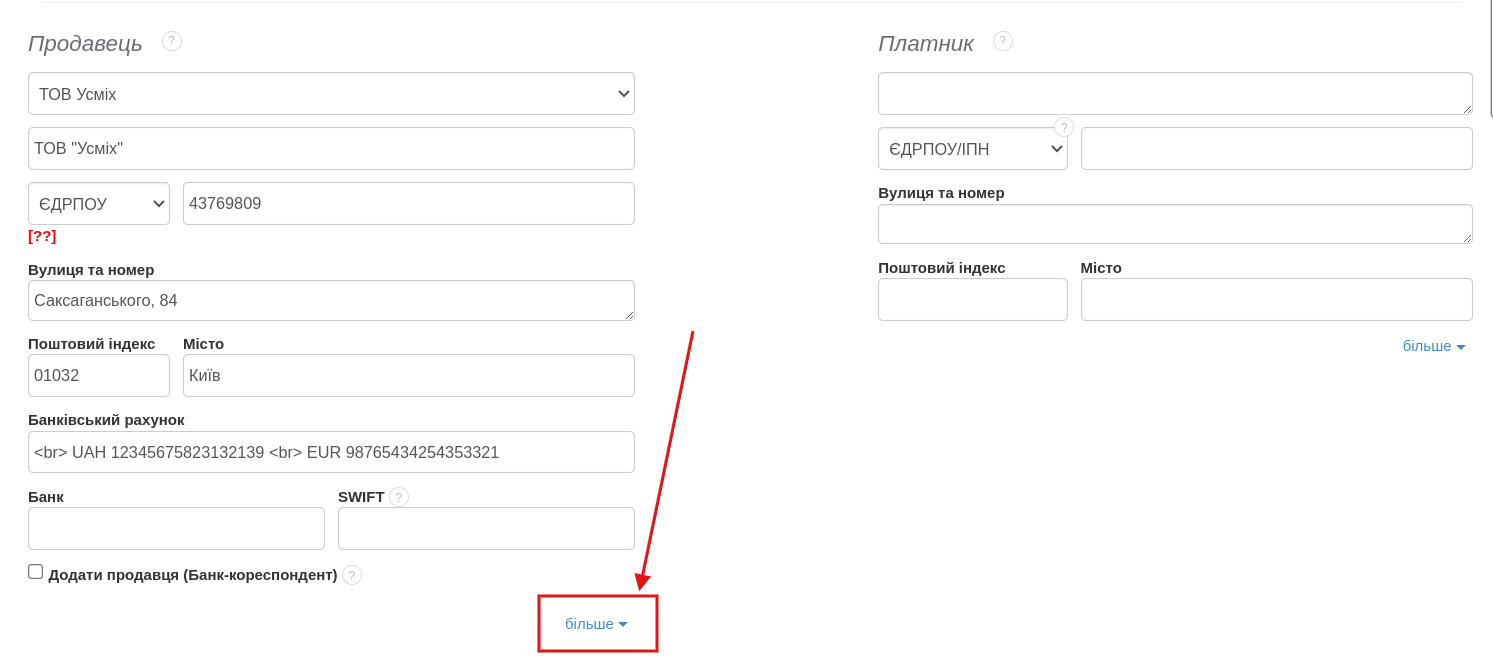Click the Банківський рахунок input field
Viewport: 1493px width, 669px height.
click(331, 453)
